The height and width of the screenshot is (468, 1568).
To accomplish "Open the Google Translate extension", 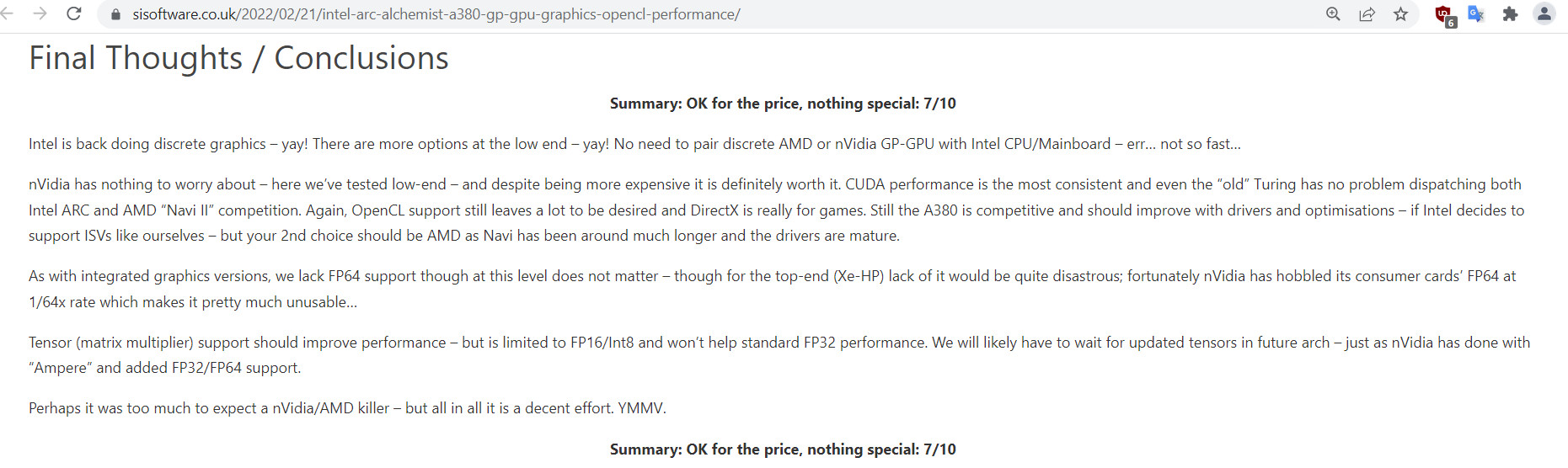I will (1476, 14).
